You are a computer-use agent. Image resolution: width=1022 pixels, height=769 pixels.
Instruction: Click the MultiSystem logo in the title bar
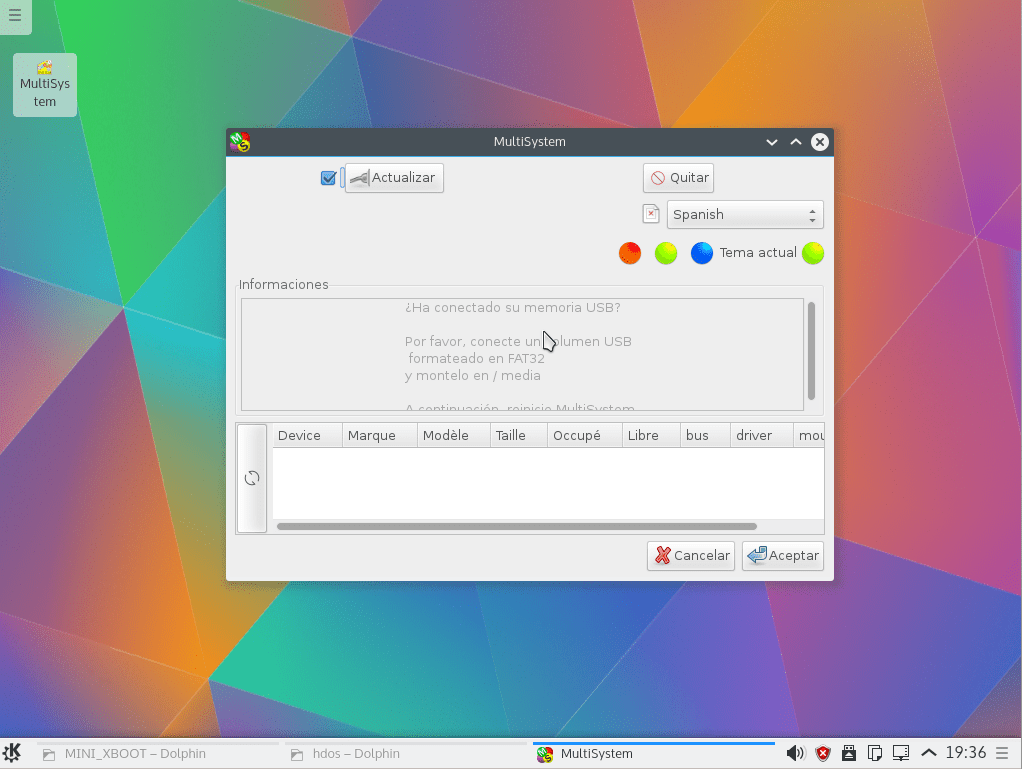tap(240, 141)
